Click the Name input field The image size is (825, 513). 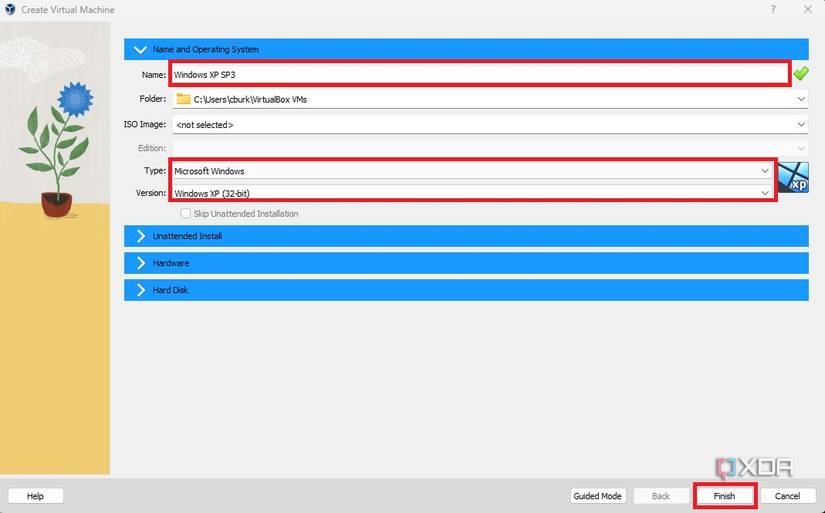tap(480, 74)
